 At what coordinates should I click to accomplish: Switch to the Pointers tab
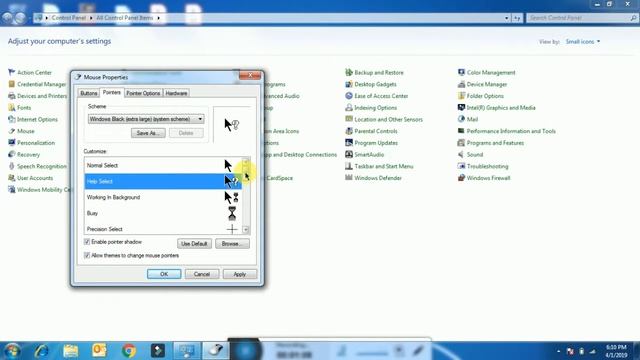[x=111, y=93]
